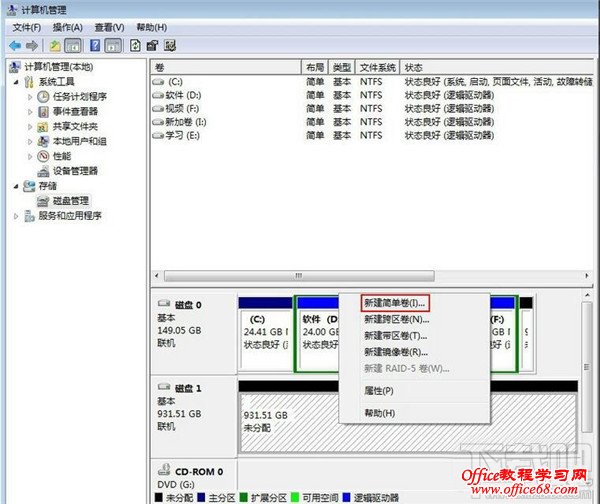This screenshot has height=504, width=600.
Task: Sort by the 文件系统 column header
Action: pyautogui.click(x=378, y=68)
